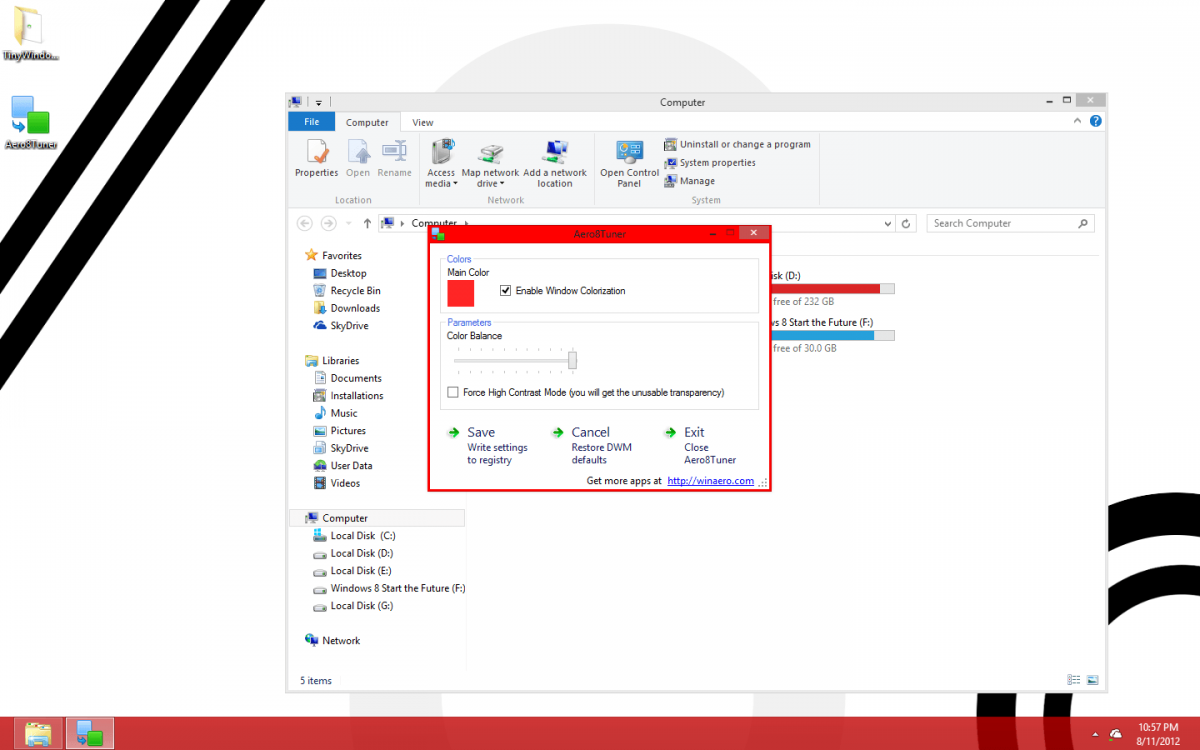The image size is (1200, 750).
Task: Select Local Disk (C:) in navigation pane
Action: 355,536
